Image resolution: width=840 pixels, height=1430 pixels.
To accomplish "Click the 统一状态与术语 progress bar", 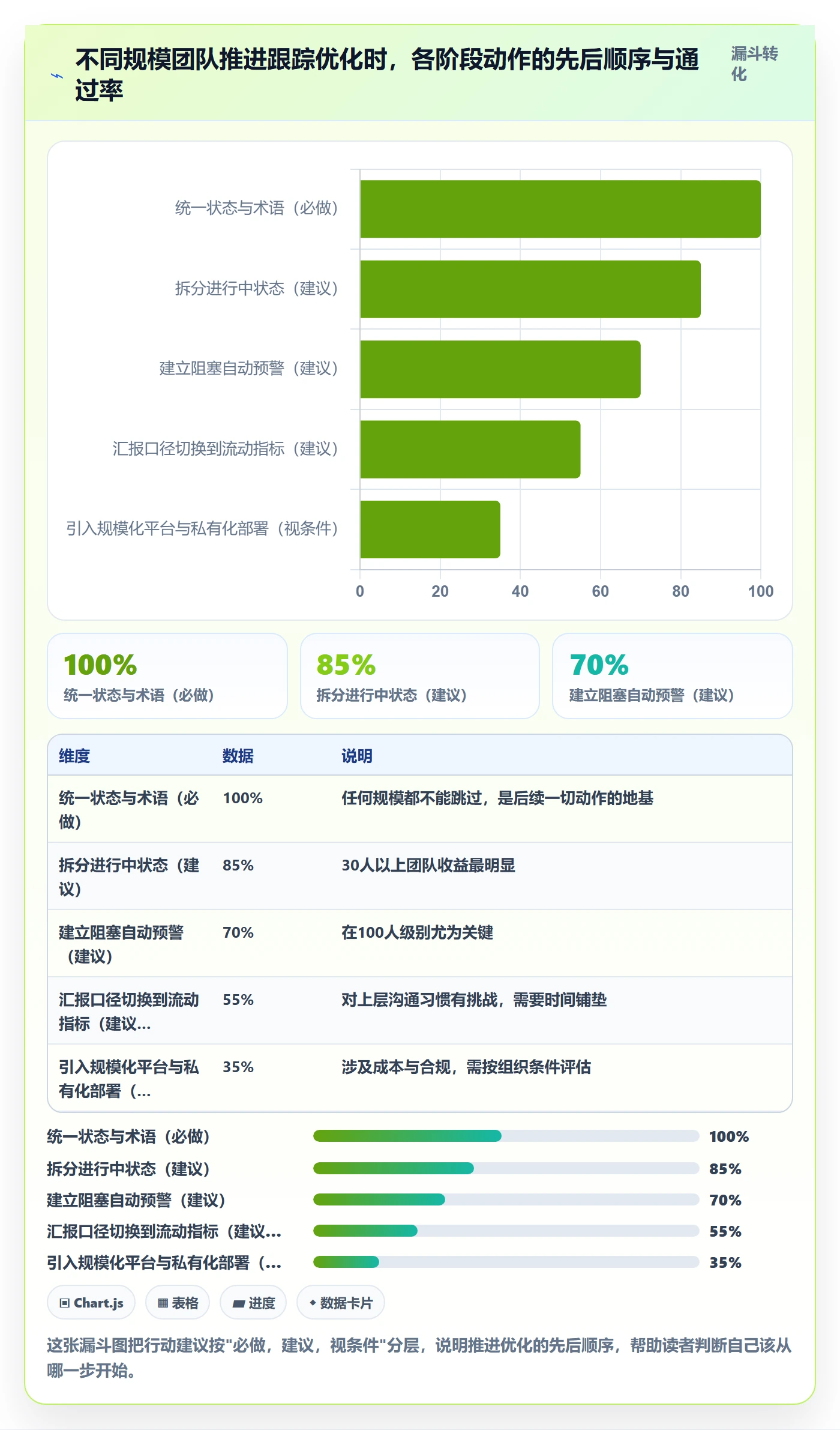I will coord(506,1136).
